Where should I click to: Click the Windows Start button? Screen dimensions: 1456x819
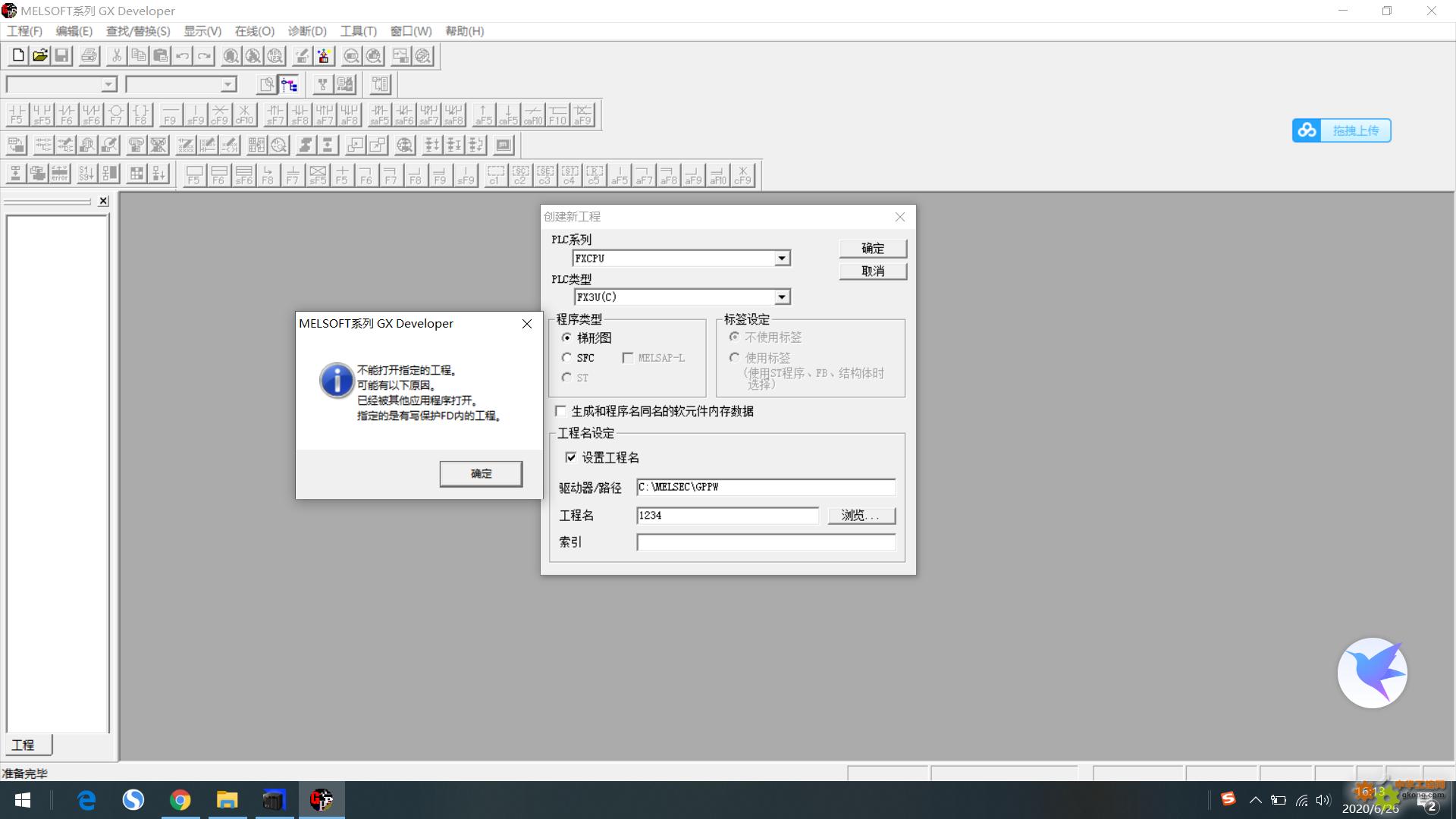[23, 800]
